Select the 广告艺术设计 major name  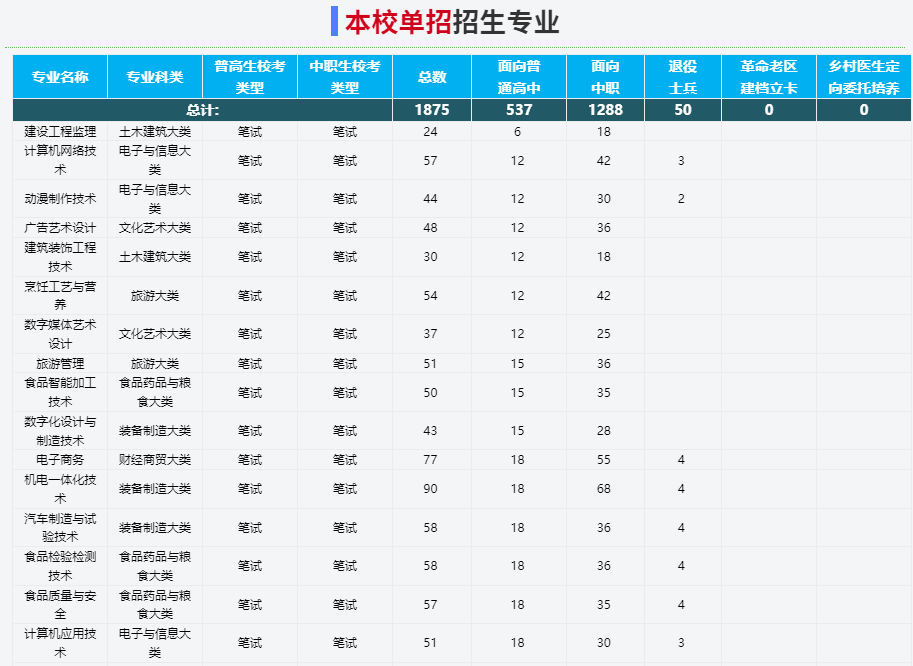[60, 228]
